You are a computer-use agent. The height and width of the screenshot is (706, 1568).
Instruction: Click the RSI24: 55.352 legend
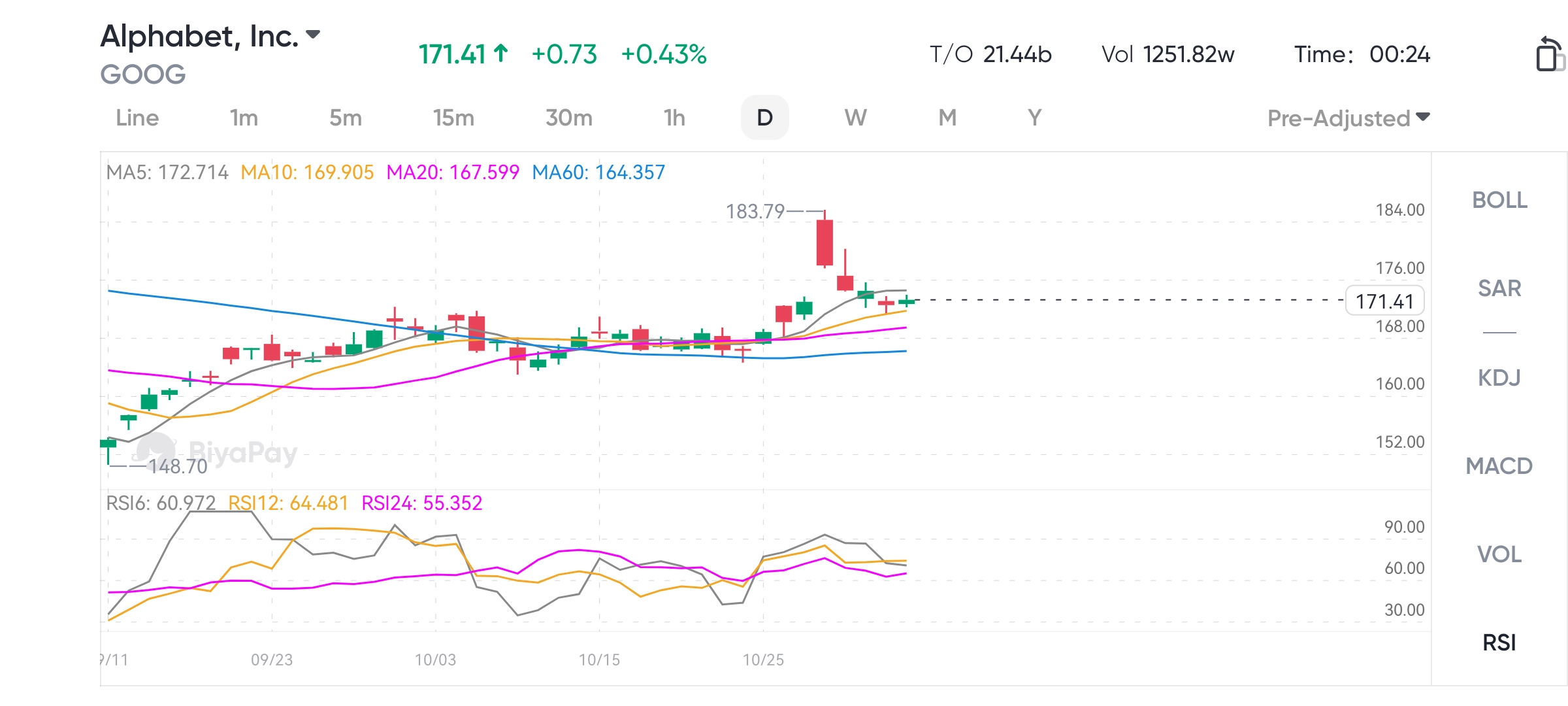pyautogui.click(x=422, y=503)
